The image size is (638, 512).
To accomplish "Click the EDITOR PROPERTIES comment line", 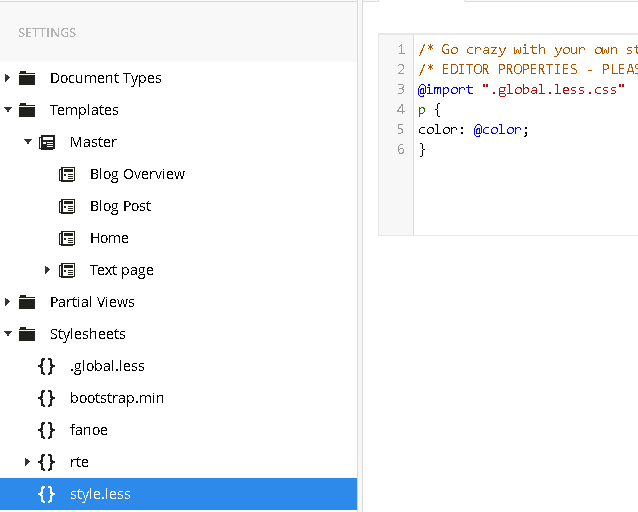I will [528, 70].
